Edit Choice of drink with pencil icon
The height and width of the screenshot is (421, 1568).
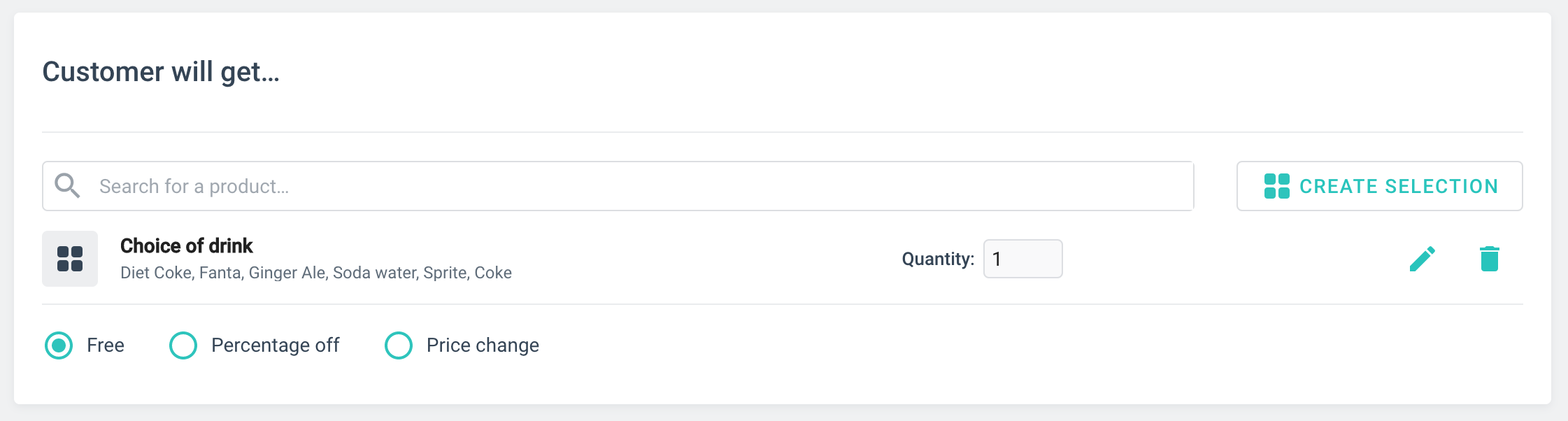(x=1422, y=259)
